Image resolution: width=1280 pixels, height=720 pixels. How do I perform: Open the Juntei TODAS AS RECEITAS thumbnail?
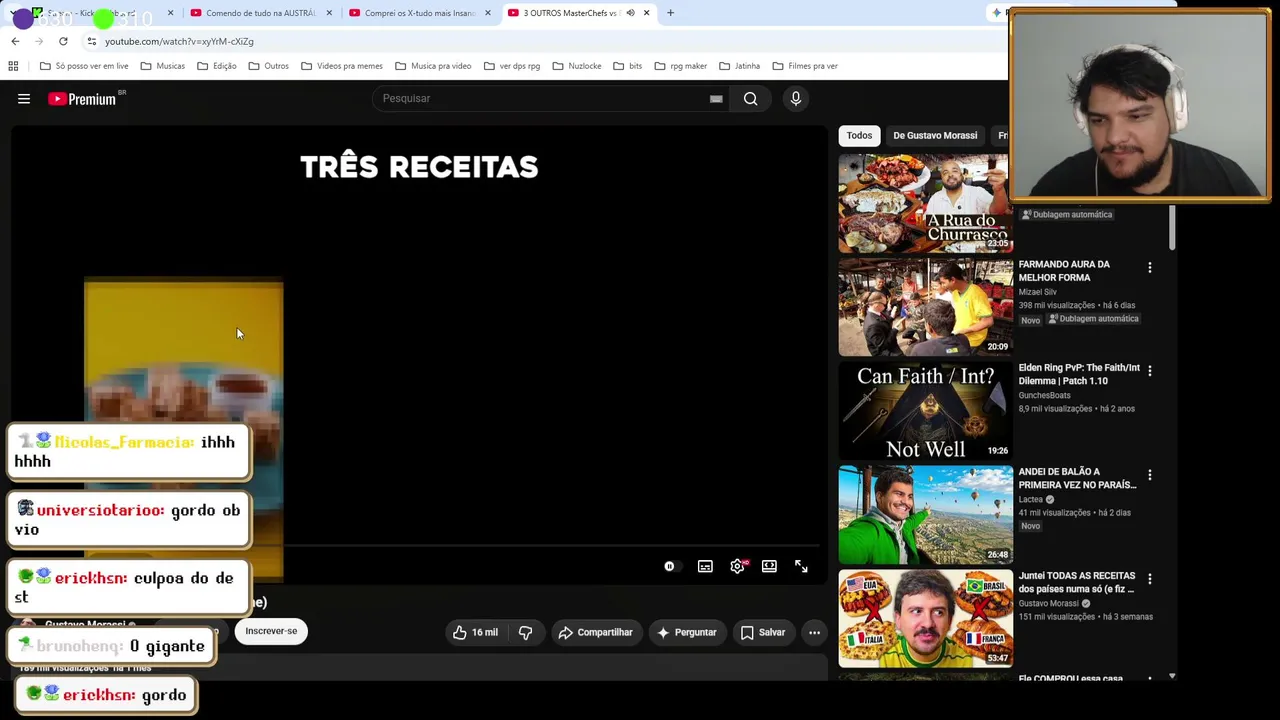[x=925, y=619]
